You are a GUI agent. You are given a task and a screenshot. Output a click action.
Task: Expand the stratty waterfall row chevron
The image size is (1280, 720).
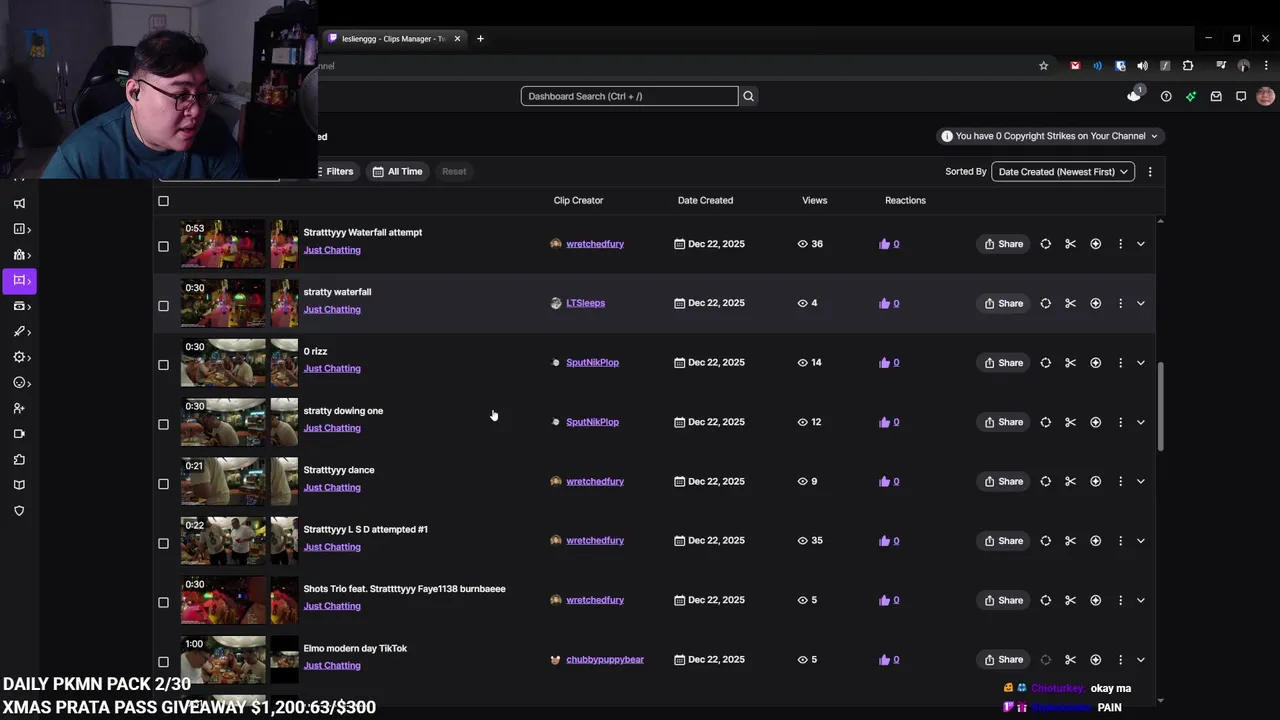tap(1140, 303)
